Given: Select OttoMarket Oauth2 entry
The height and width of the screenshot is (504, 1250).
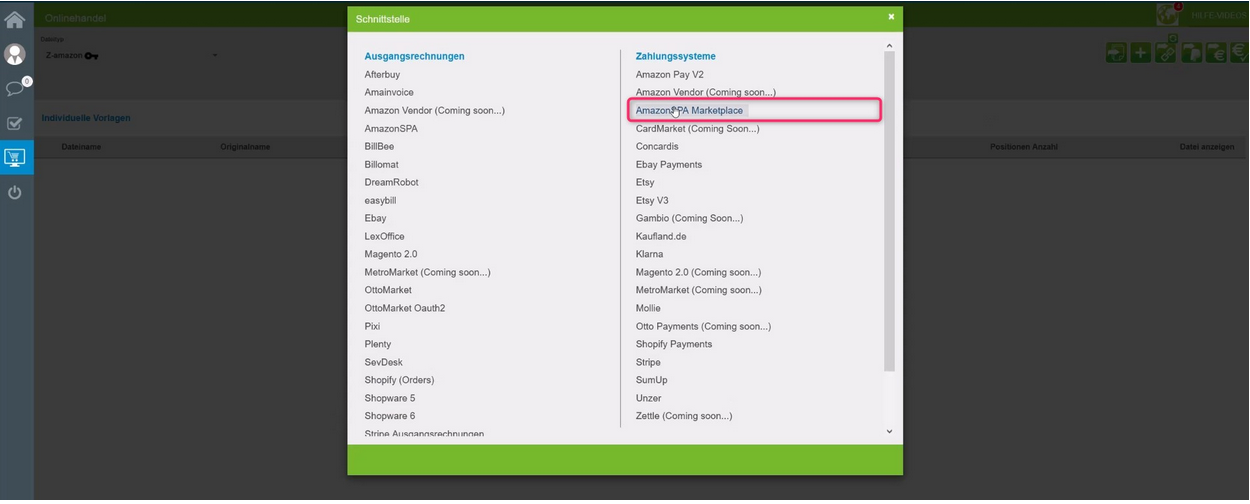Looking at the screenshot, I should (405, 309).
